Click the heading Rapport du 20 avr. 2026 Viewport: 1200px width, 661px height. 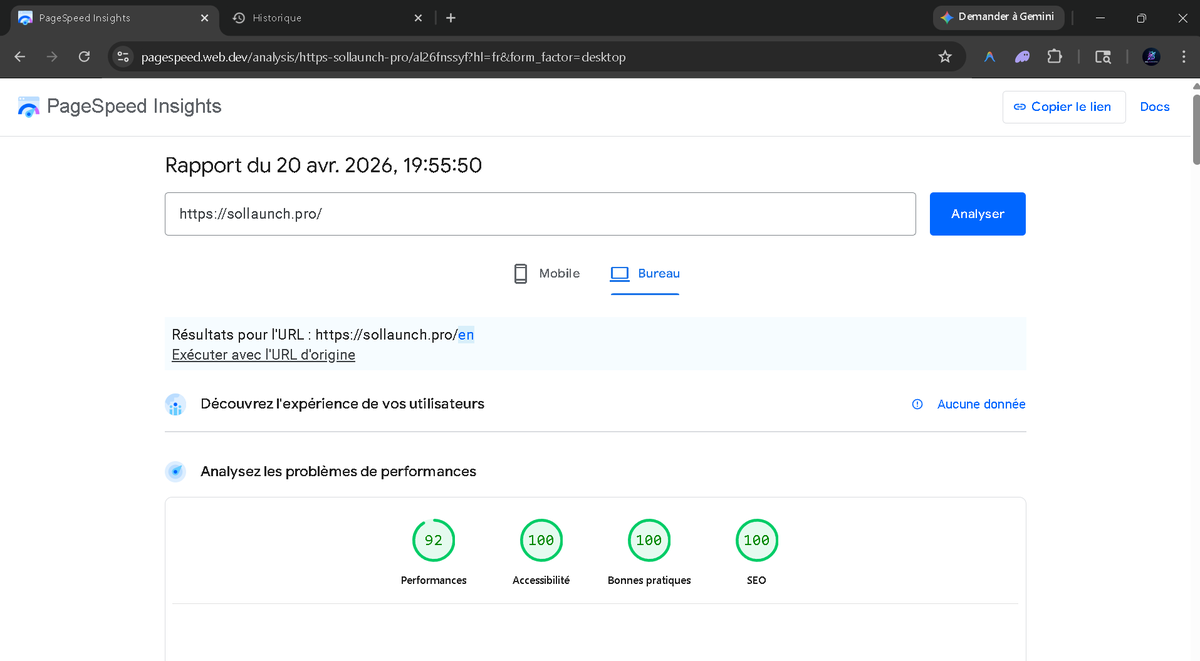pyautogui.click(x=323, y=166)
